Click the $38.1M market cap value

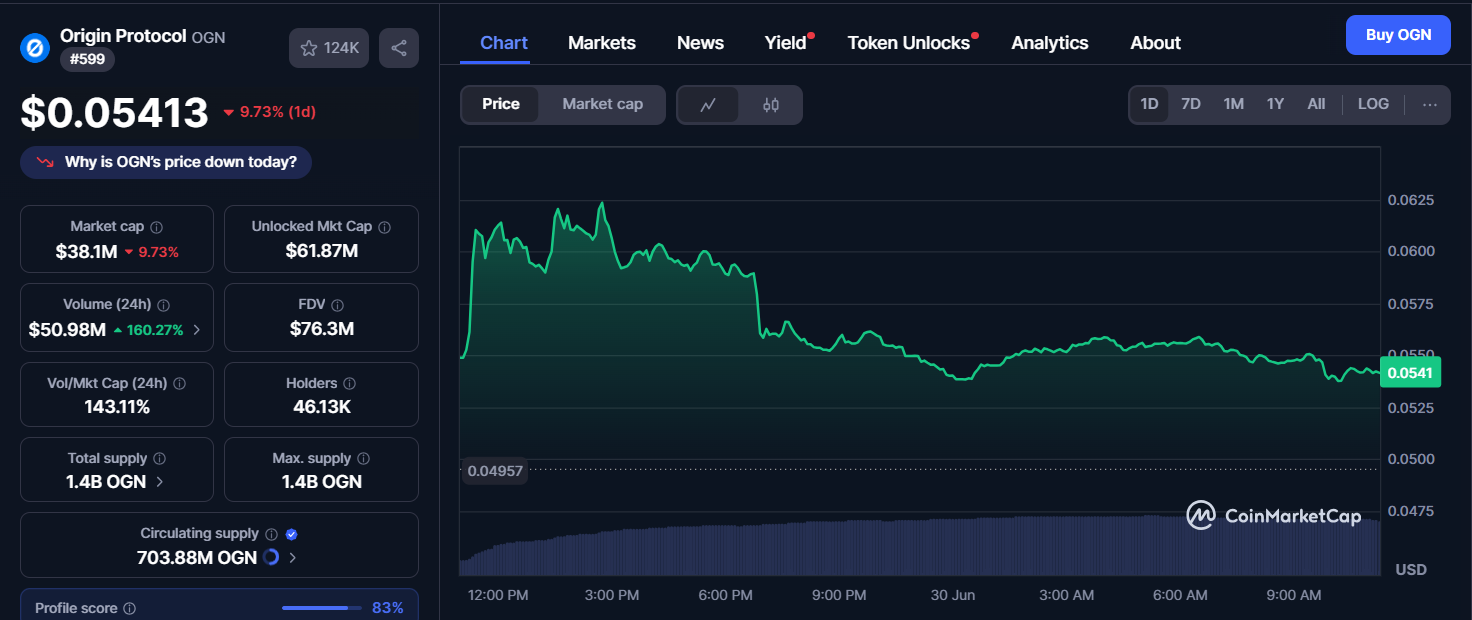pyautogui.click(x=86, y=252)
